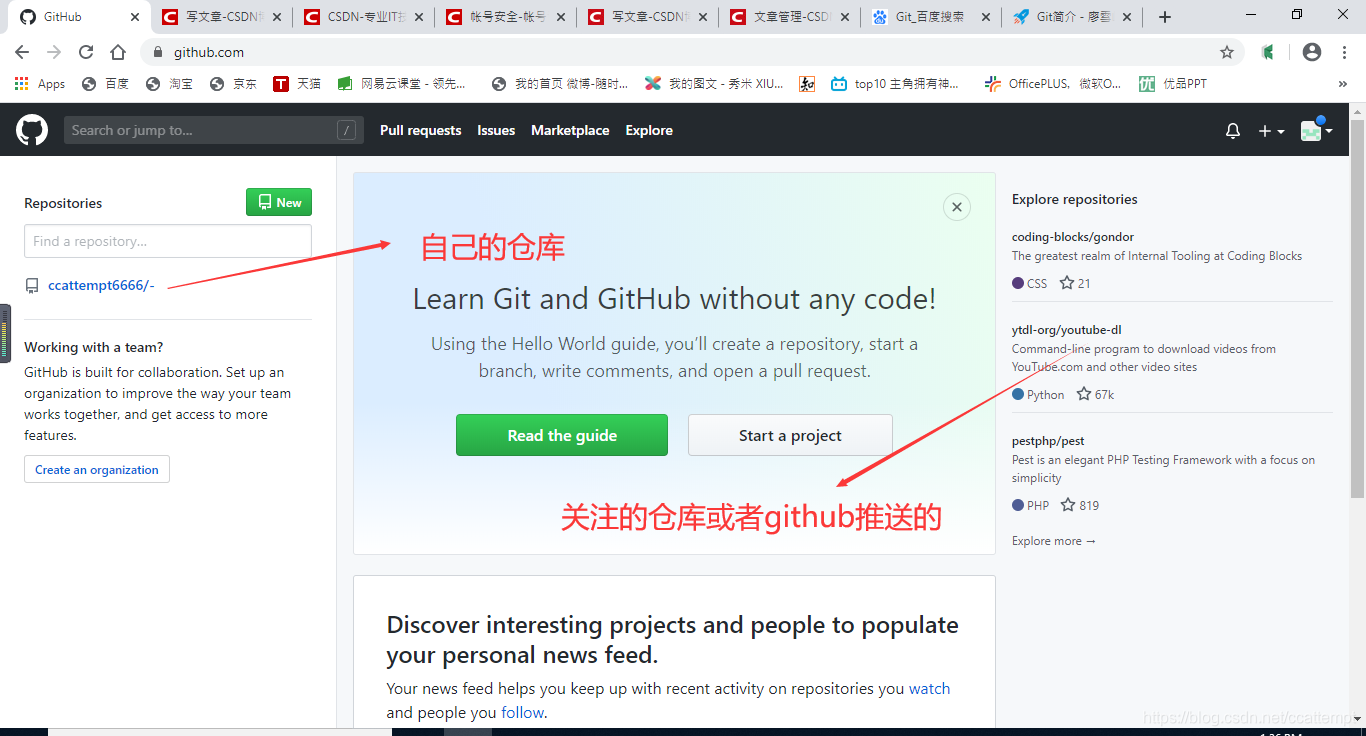
Task: Open the coding-blocks/gondor repository
Action: click(x=1073, y=237)
